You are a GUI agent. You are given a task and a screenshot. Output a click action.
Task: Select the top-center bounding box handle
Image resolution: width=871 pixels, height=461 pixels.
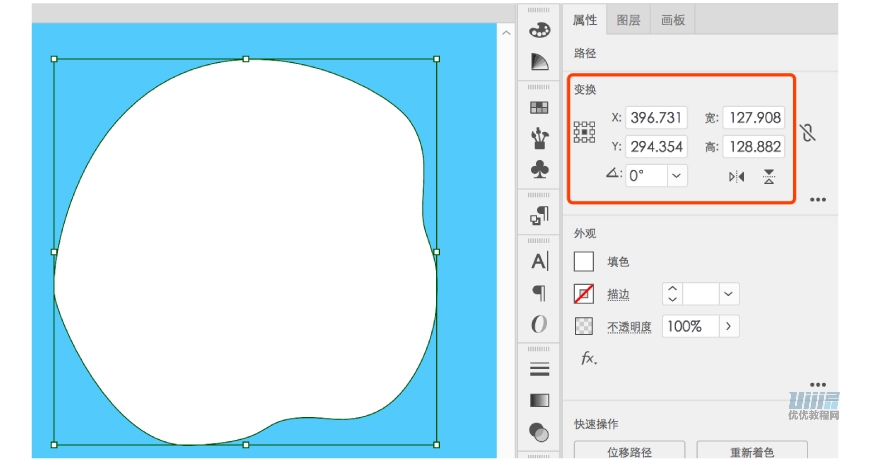[x=246, y=58]
